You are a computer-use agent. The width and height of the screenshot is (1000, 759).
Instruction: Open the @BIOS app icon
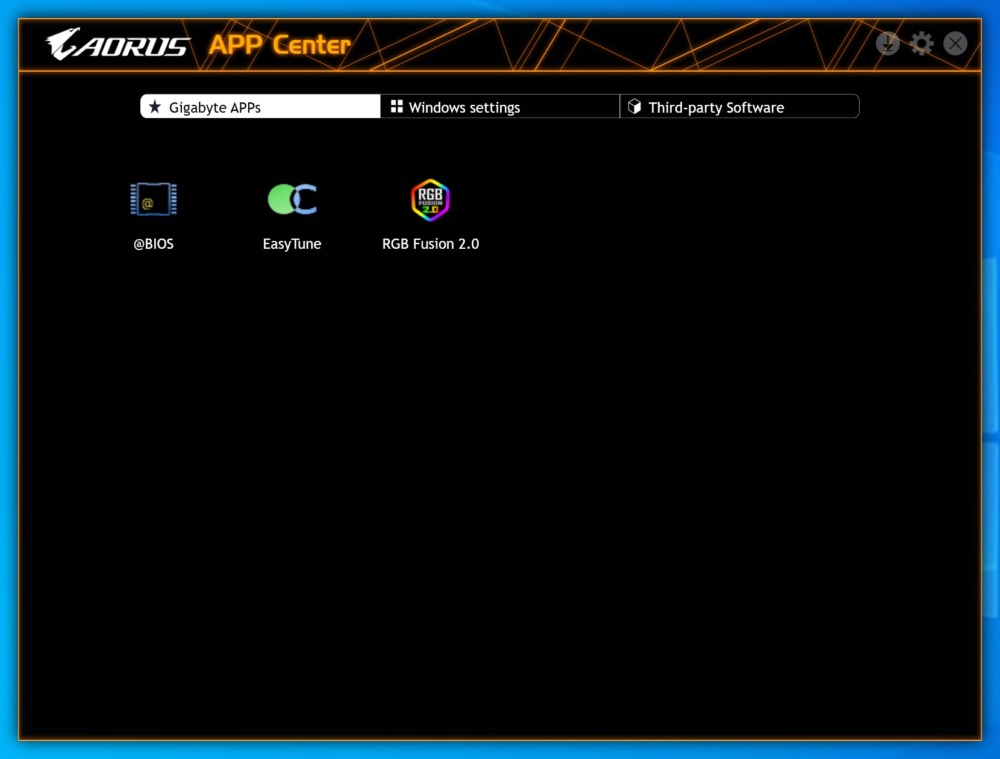(x=154, y=199)
